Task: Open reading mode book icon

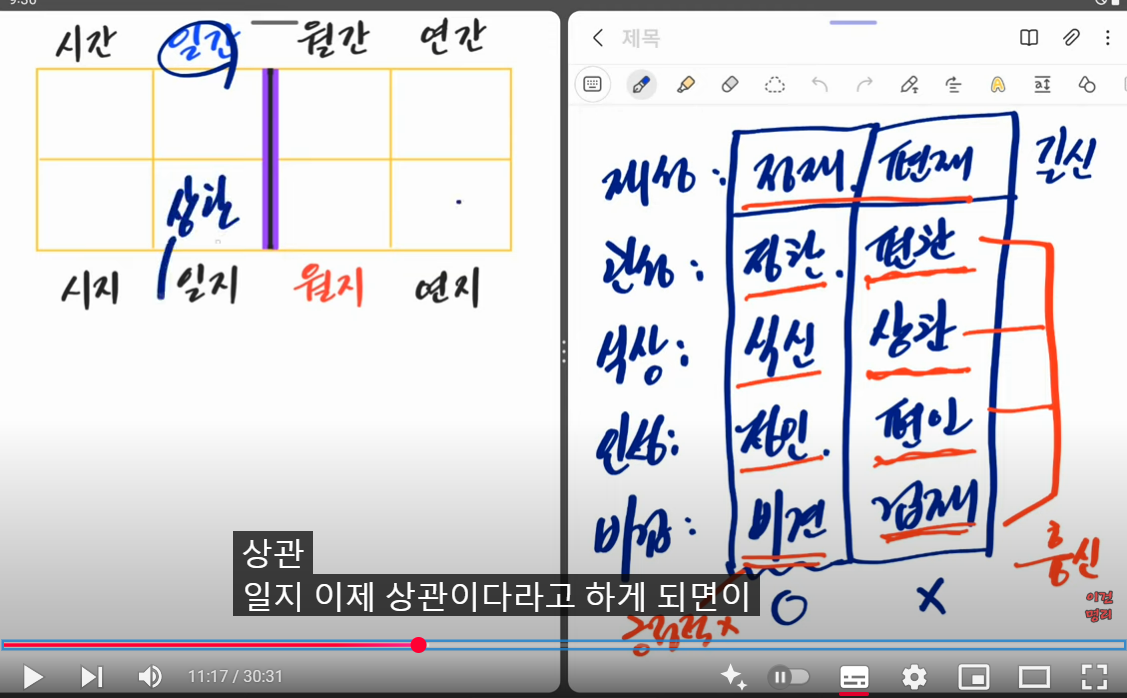Action: 1029,37
